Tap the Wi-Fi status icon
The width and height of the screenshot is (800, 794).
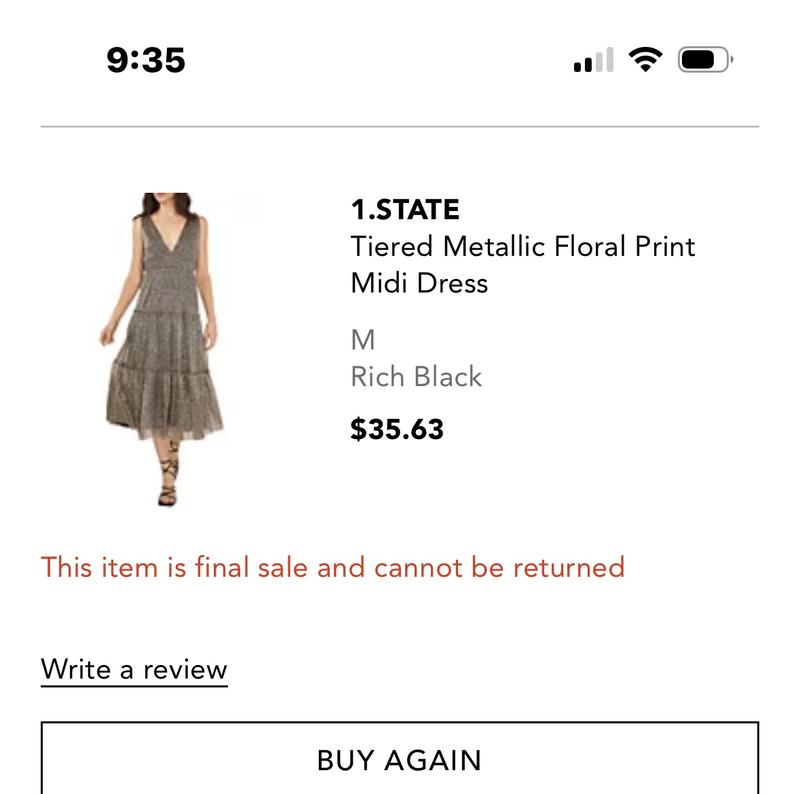(x=645, y=59)
